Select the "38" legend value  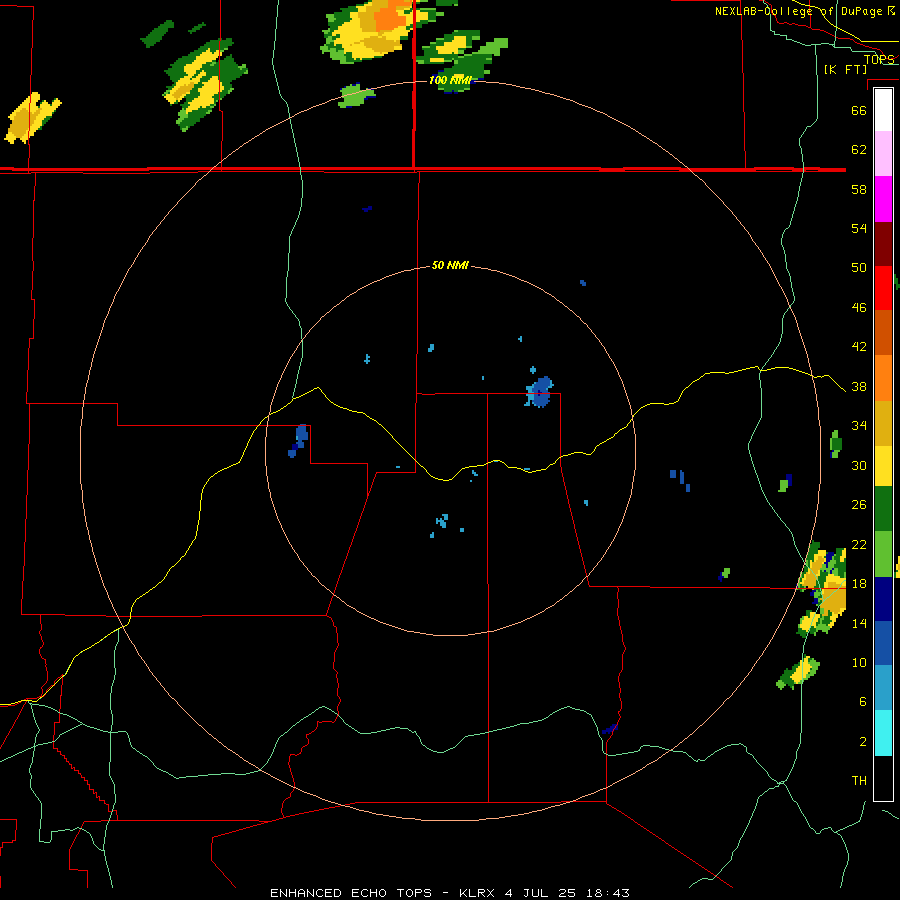coord(859,386)
